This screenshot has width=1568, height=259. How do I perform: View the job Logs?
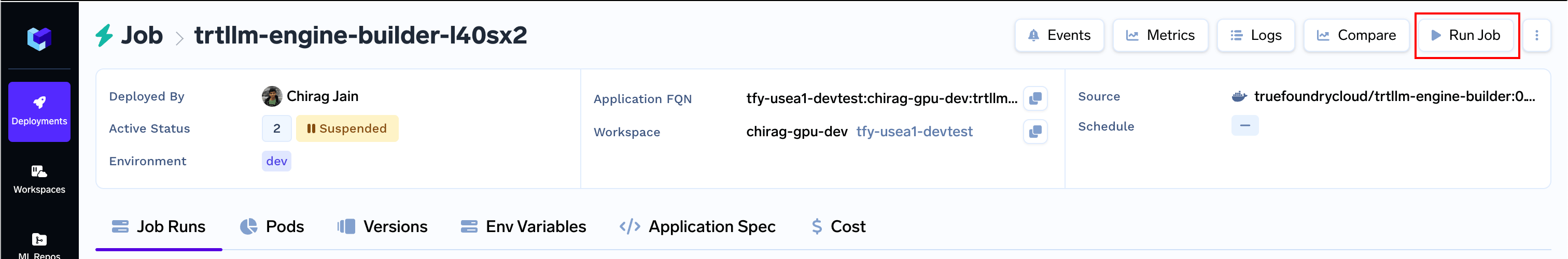1256,35
